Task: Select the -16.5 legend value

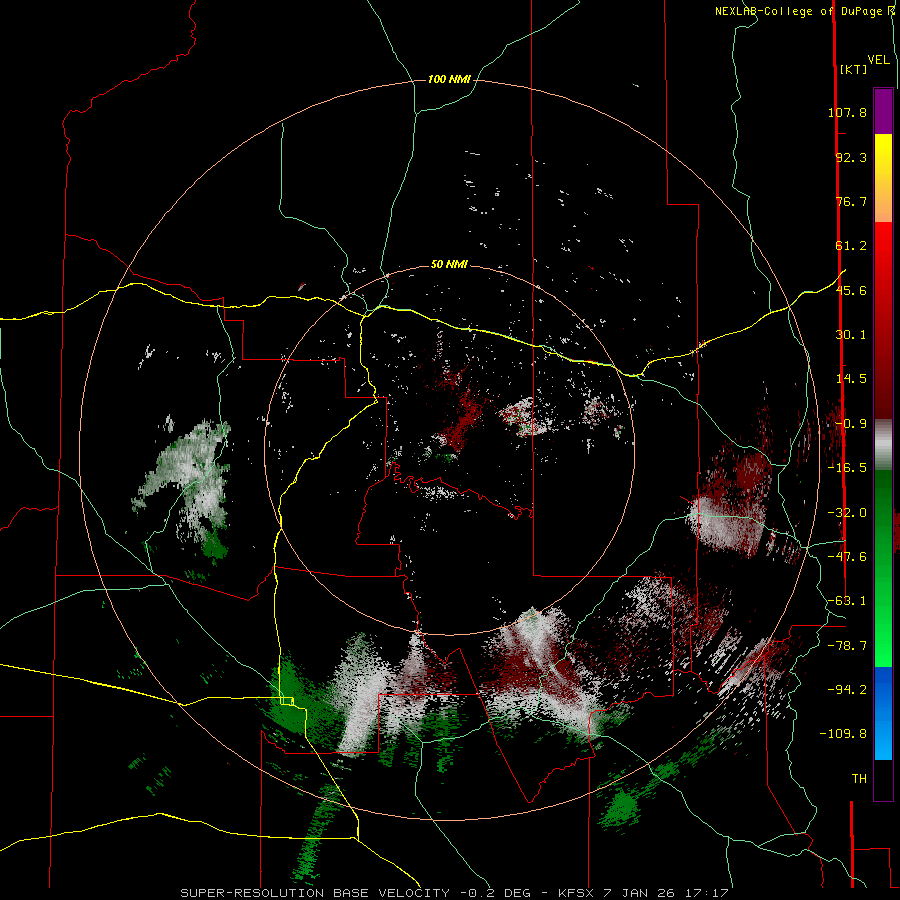Action: pyautogui.click(x=847, y=468)
